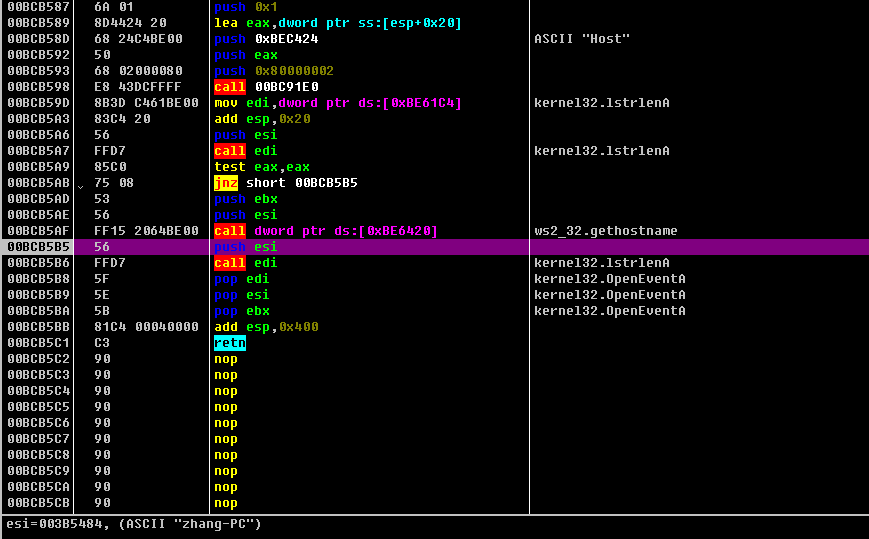Select the "push 0x80000002" instruction
Viewport: 869px width, 539px height.
274,71
